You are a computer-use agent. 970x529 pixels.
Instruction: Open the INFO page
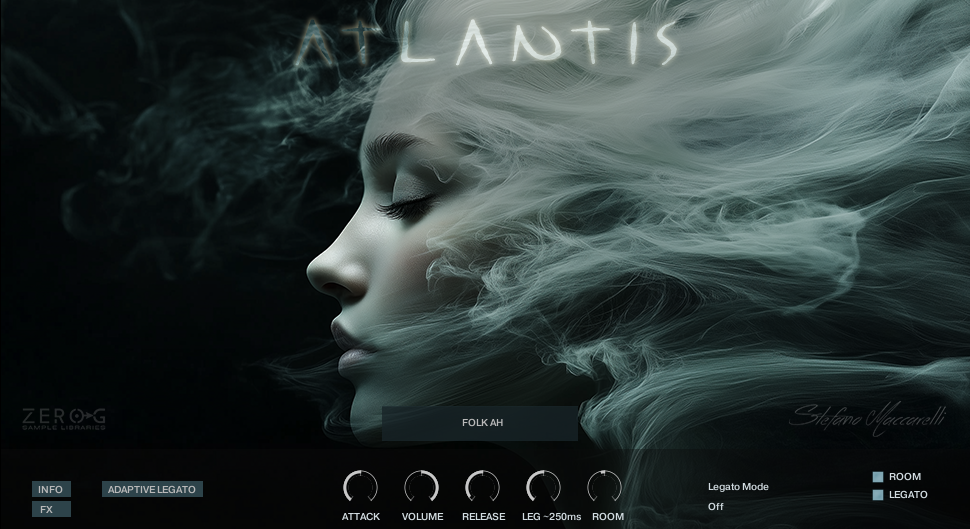[51, 489]
